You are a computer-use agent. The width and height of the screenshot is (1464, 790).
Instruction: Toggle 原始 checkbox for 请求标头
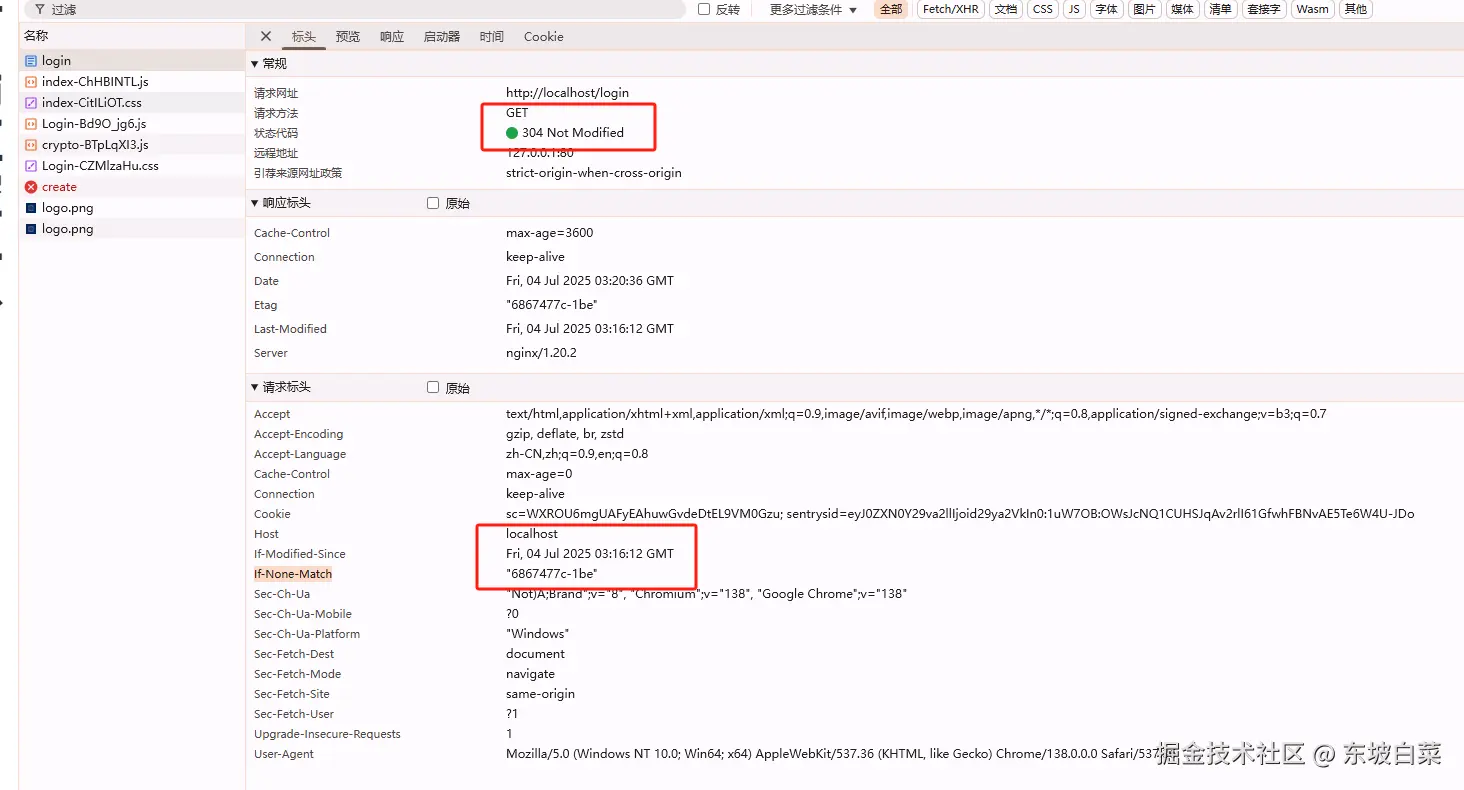point(433,387)
